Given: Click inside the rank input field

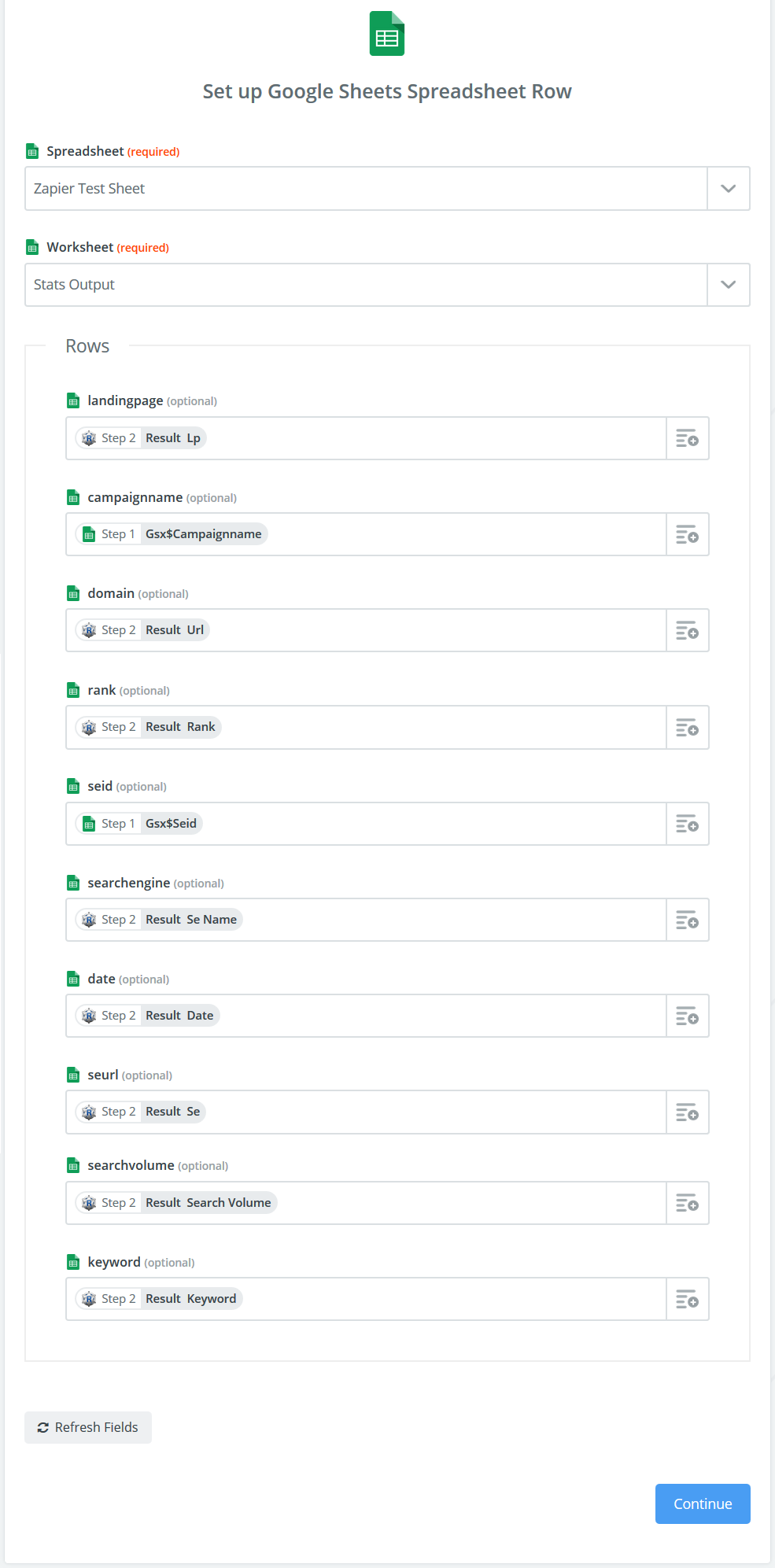Looking at the screenshot, I should pyautogui.click(x=441, y=728).
